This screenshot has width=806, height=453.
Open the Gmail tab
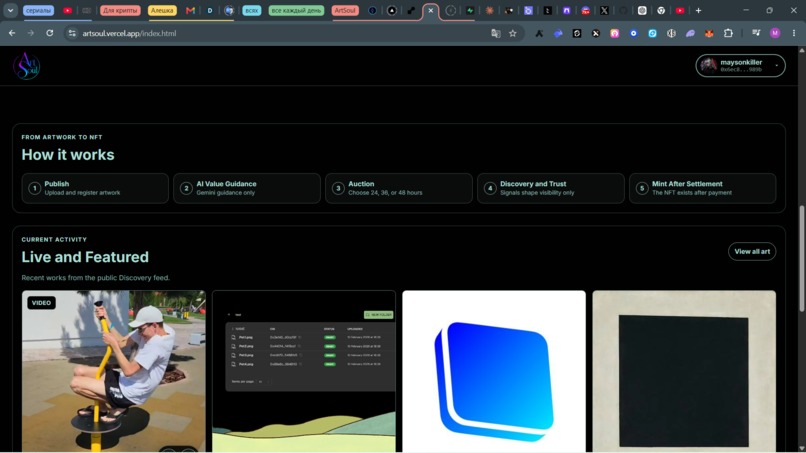tap(190, 10)
